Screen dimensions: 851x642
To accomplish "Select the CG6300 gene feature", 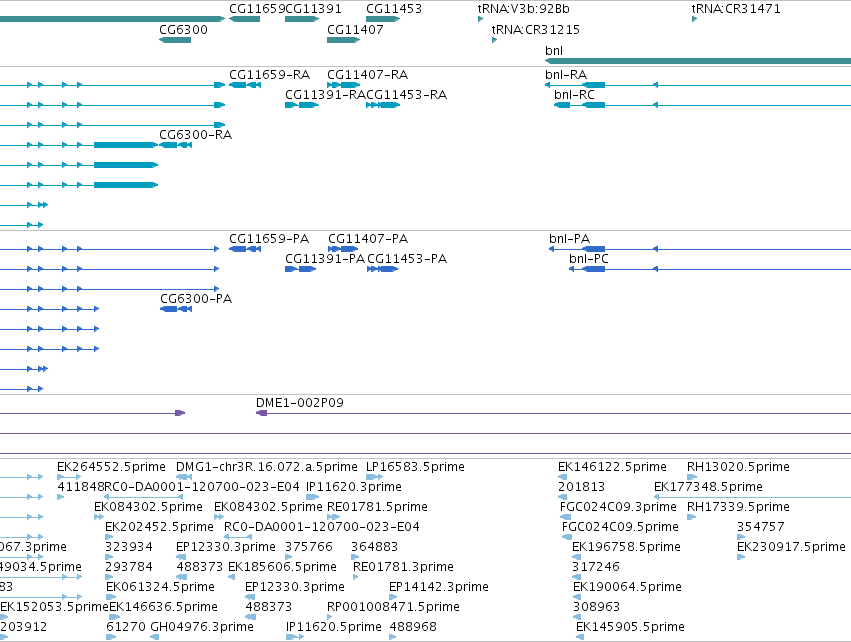I will point(175,40).
